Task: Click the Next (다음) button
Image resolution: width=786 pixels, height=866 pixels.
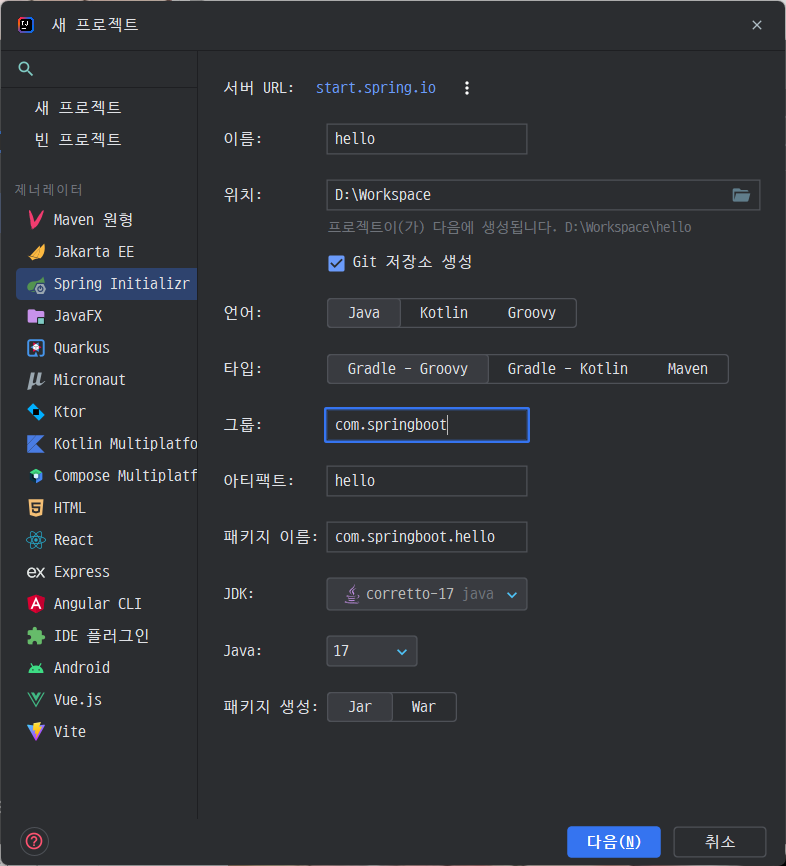Action: 614,842
